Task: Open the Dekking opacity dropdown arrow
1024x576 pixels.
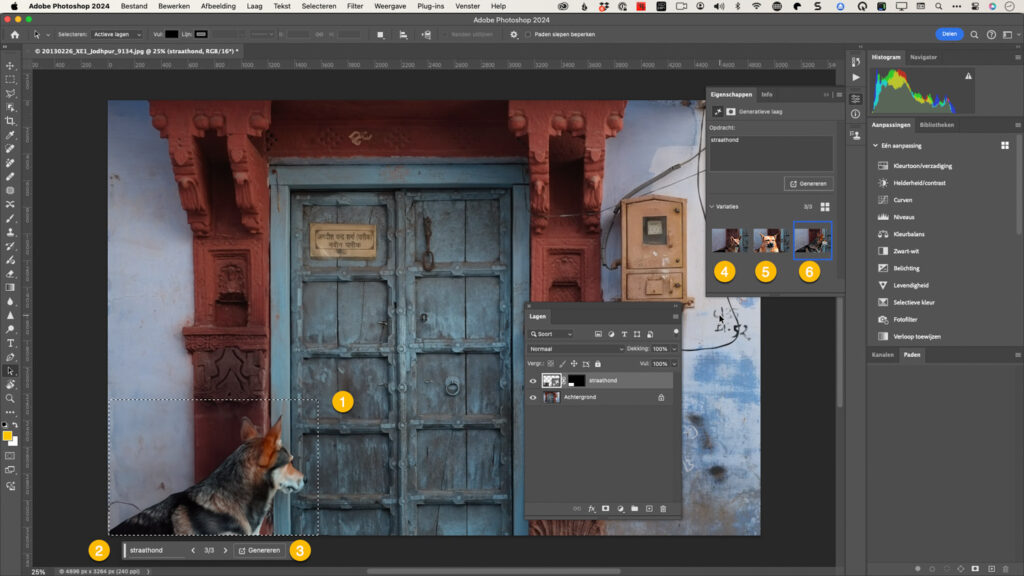Action: point(674,349)
